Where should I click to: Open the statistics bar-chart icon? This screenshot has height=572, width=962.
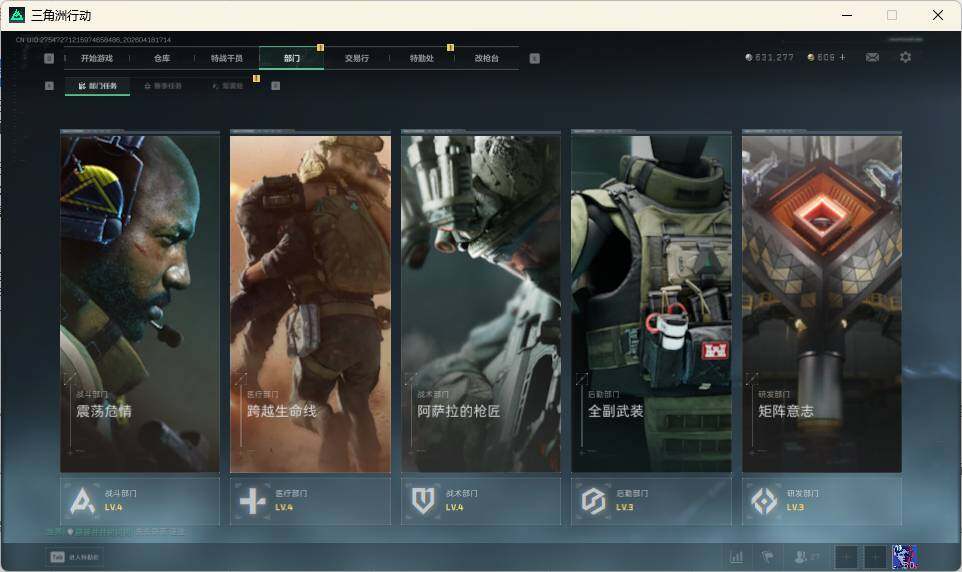click(736, 557)
